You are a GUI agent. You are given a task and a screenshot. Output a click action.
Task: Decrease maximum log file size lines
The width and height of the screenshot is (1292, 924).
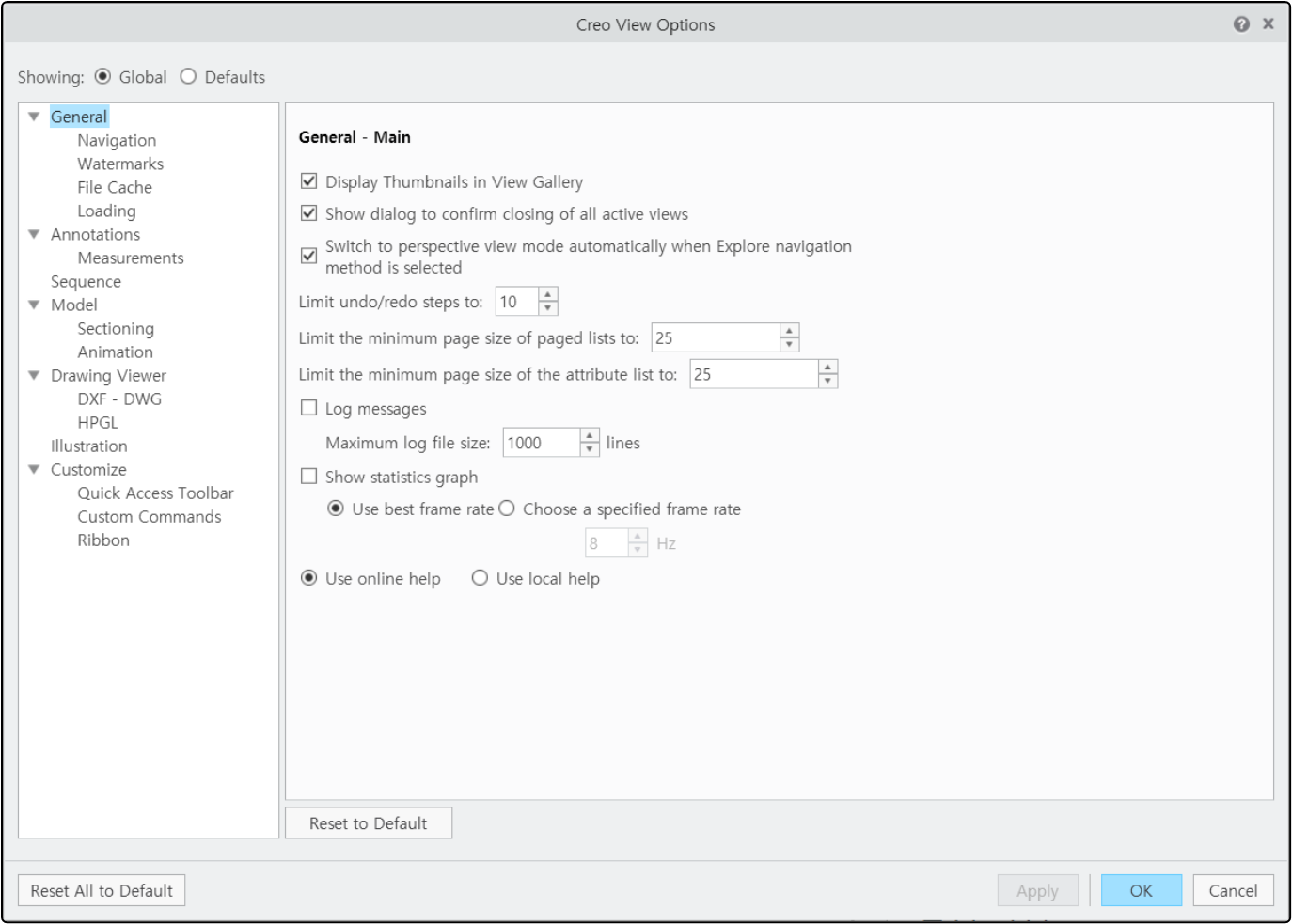tap(590, 449)
